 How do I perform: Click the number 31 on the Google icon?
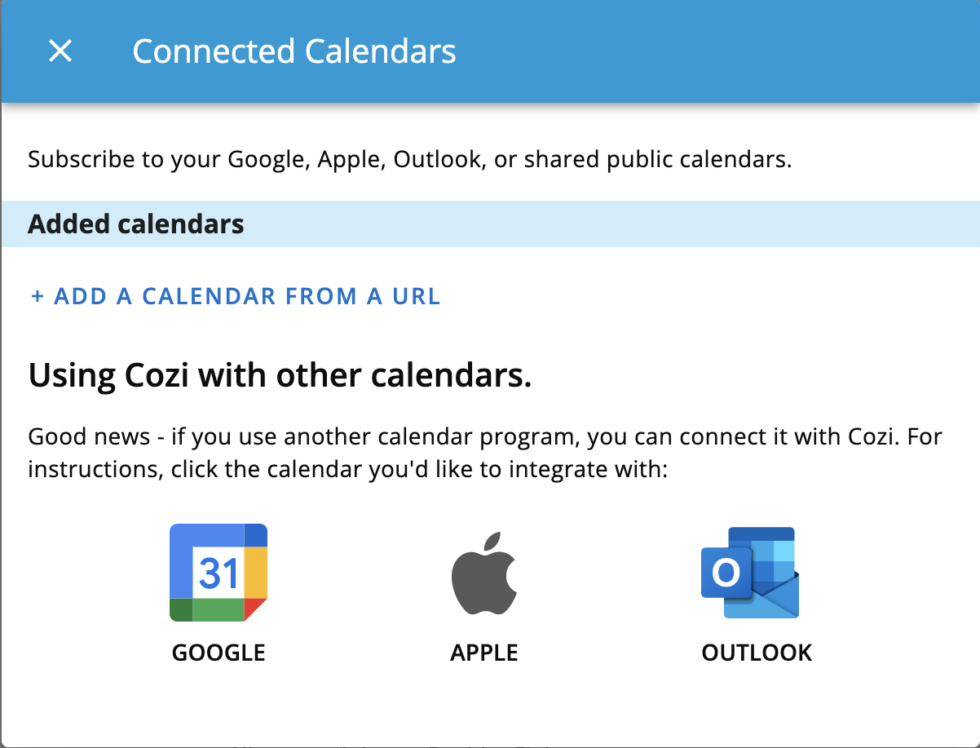tap(218, 573)
